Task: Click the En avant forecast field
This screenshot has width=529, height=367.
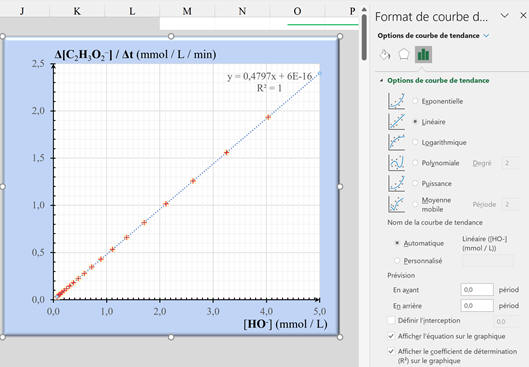Action: click(477, 290)
